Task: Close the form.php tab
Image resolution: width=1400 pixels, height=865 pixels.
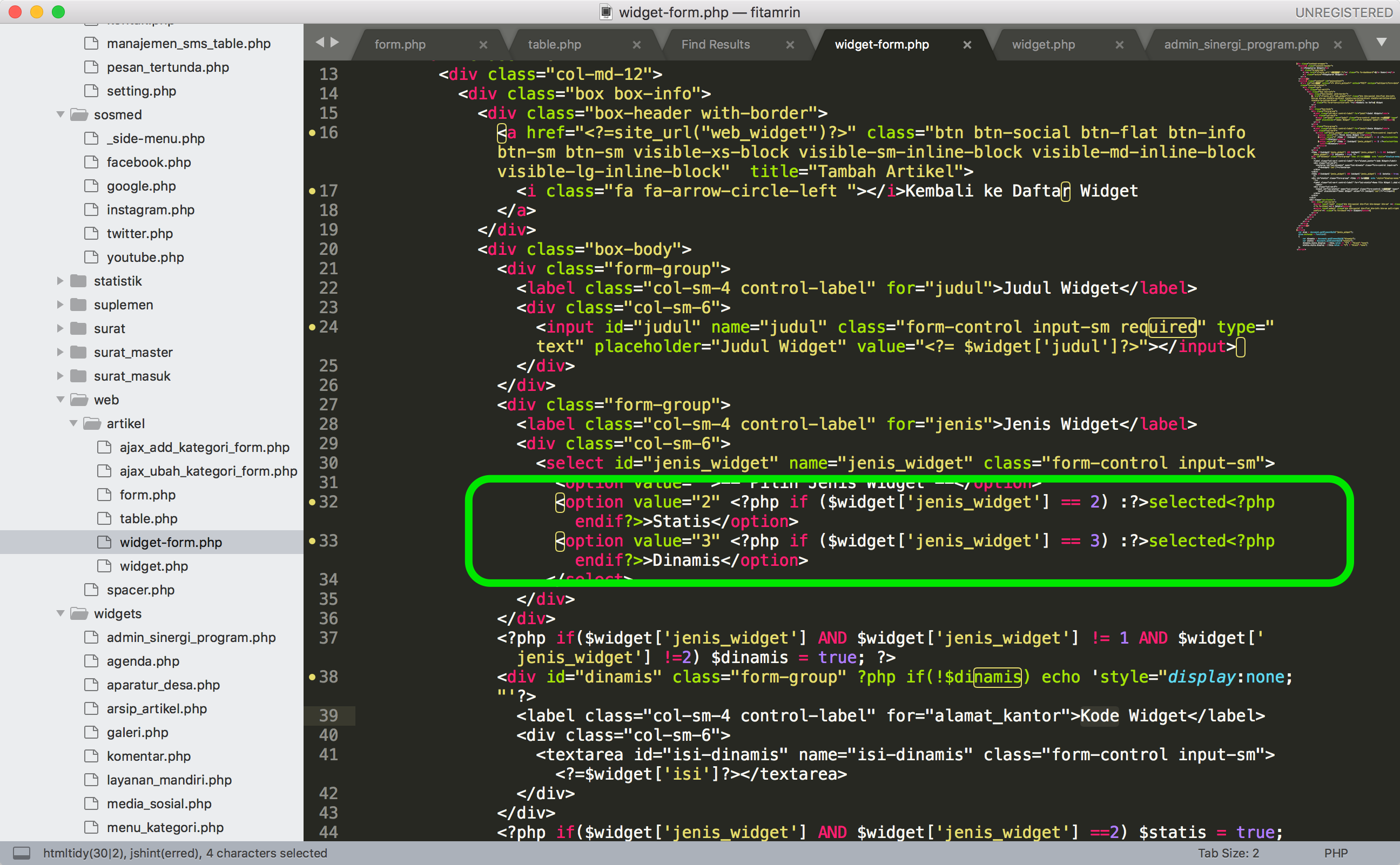Action: click(x=483, y=44)
